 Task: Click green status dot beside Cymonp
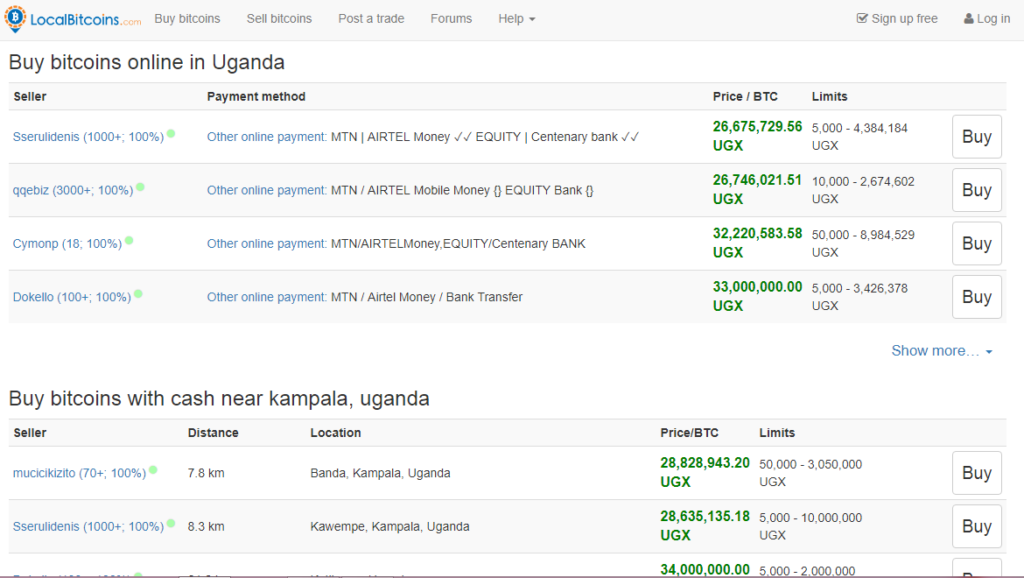pyautogui.click(x=129, y=241)
